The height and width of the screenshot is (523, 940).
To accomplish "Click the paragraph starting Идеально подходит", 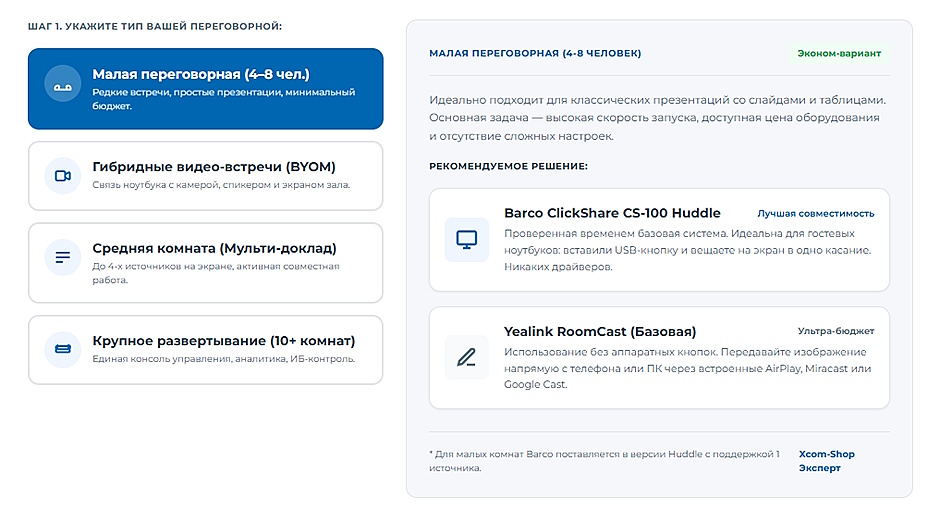I will tap(658, 118).
